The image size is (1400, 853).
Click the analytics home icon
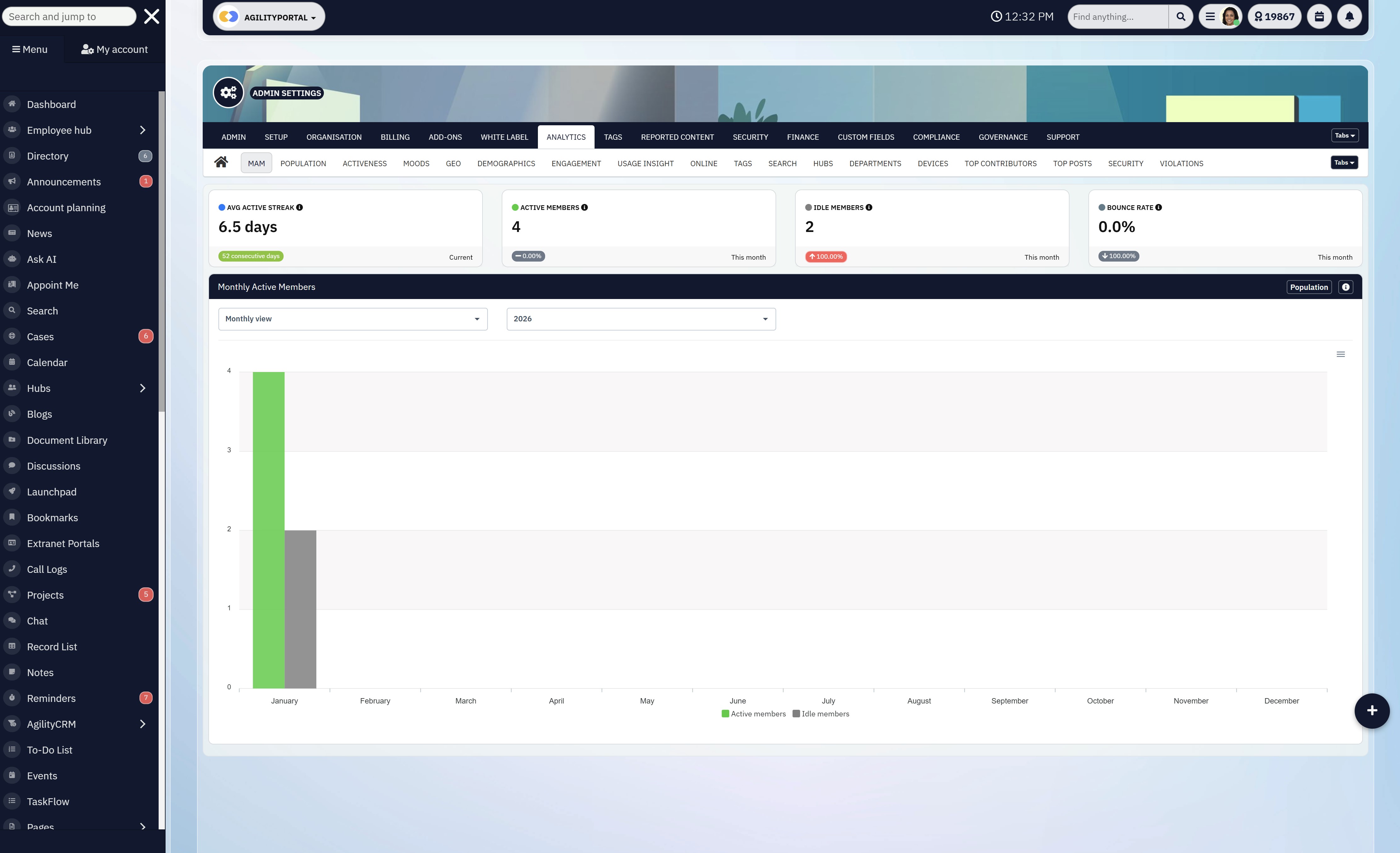click(221, 162)
